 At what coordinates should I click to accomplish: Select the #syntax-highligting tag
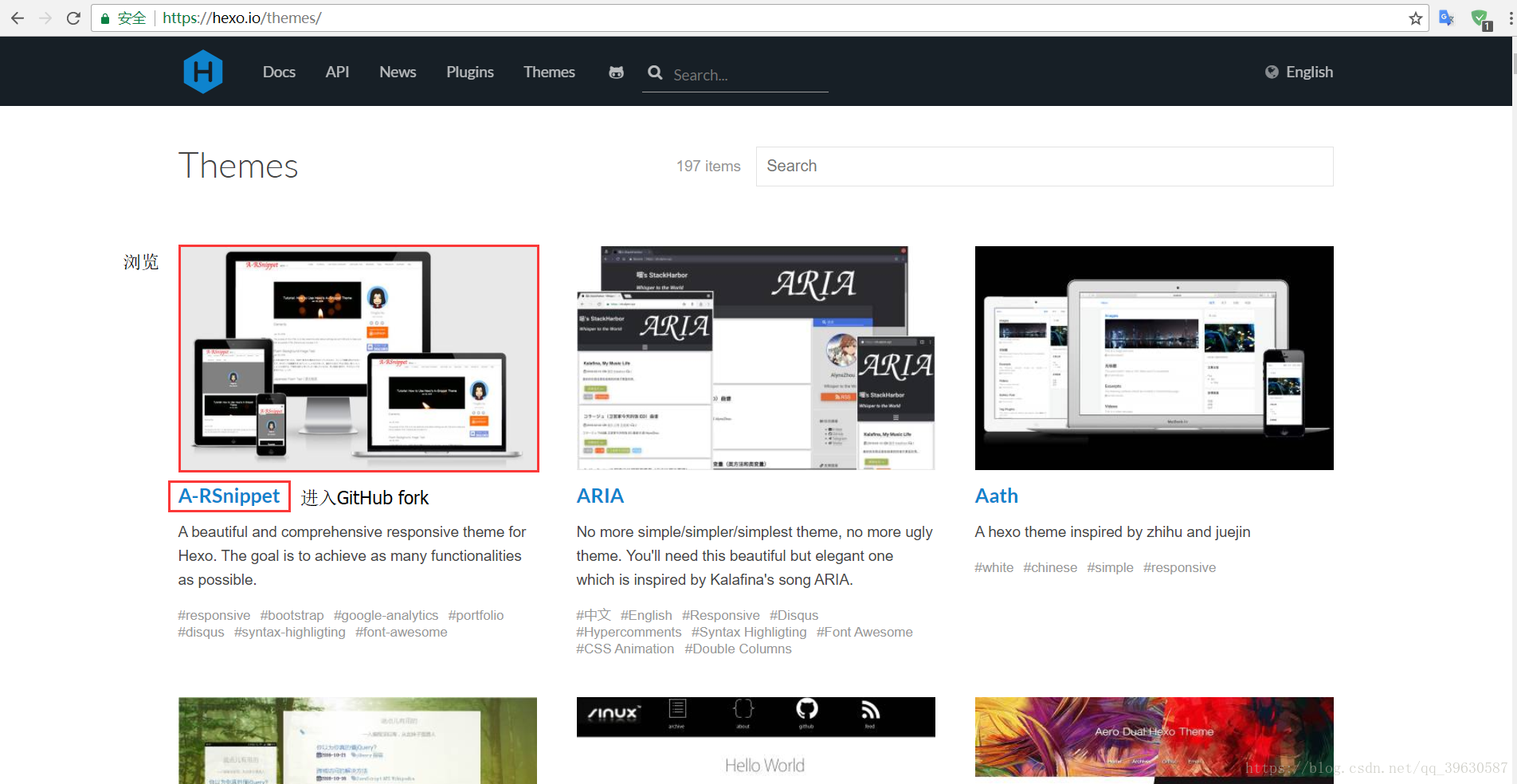[x=290, y=633]
